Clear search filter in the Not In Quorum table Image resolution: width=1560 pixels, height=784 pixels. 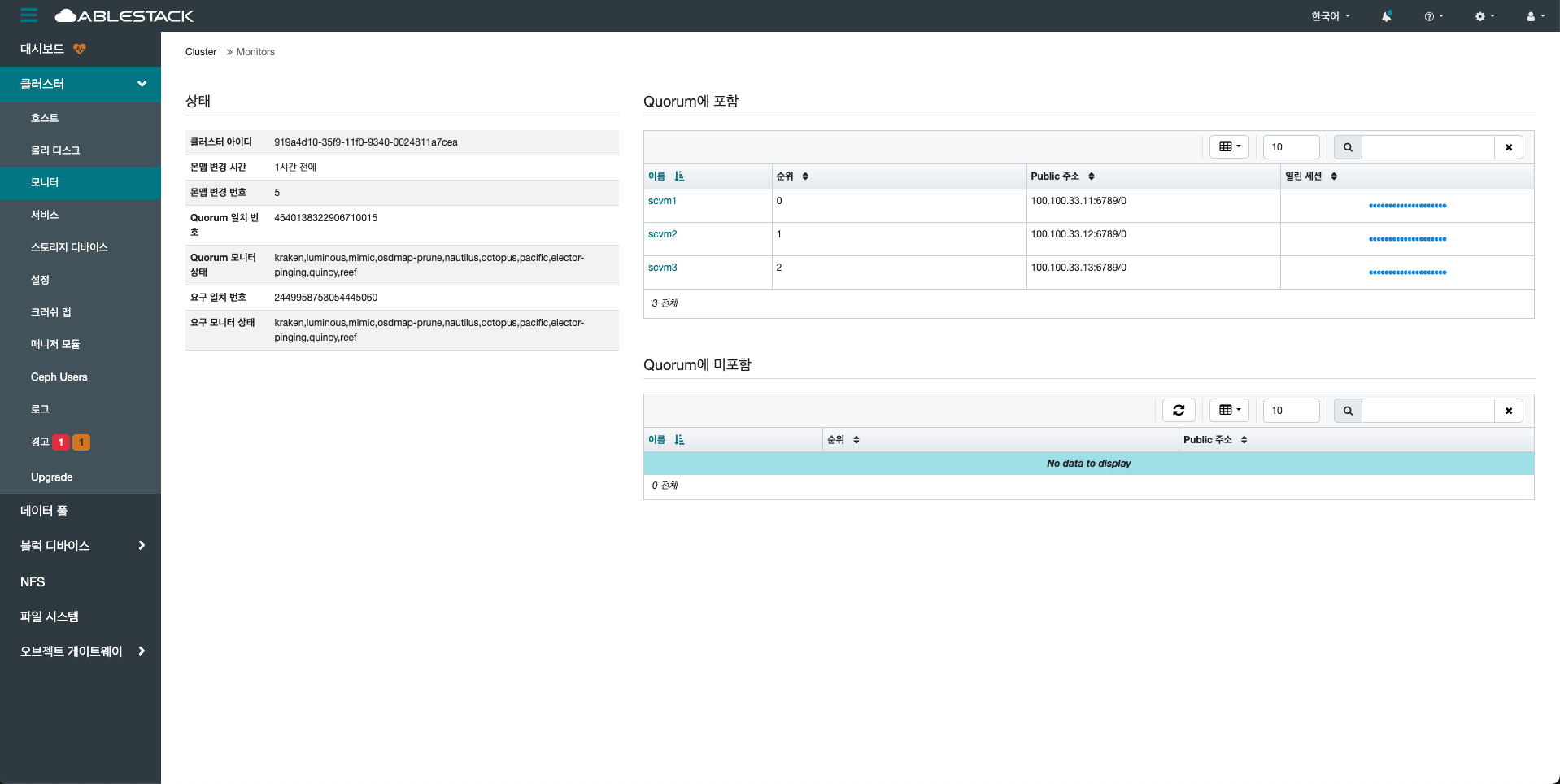[x=1508, y=411]
